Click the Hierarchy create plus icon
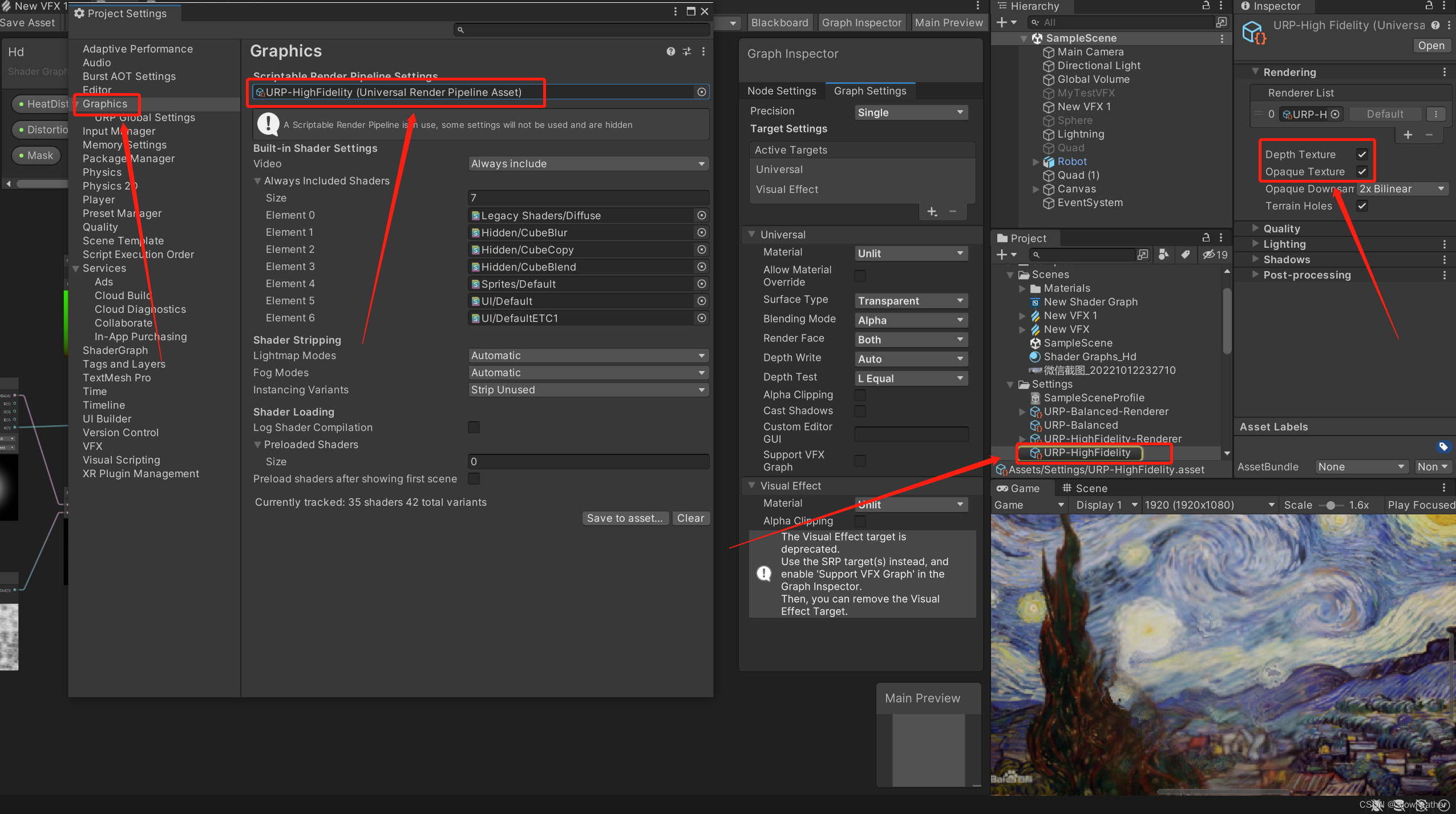1456x814 pixels. pyautogui.click(x=1002, y=22)
